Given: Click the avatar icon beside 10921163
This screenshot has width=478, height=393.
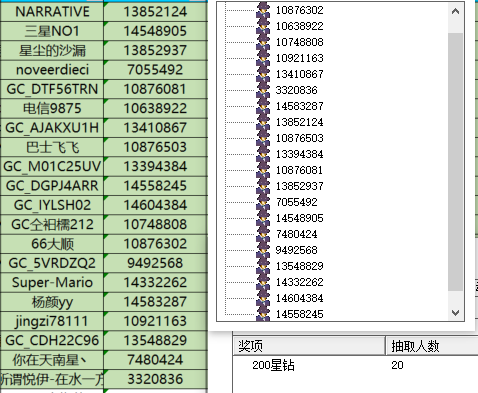Looking at the screenshot, I should click(263, 58).
